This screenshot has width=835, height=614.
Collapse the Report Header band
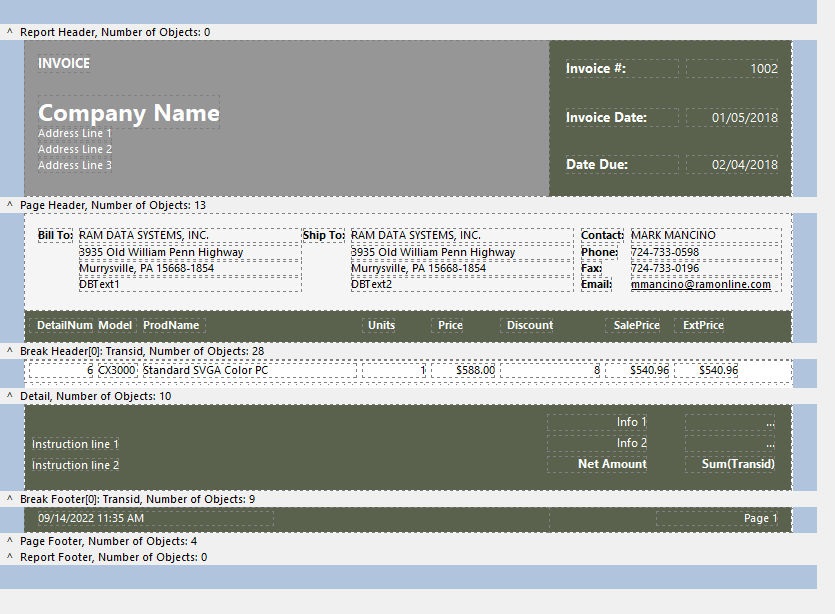10,32
